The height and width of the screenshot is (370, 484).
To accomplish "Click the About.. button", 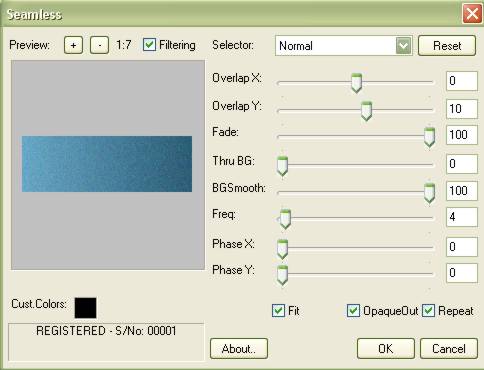I will 239,349.
